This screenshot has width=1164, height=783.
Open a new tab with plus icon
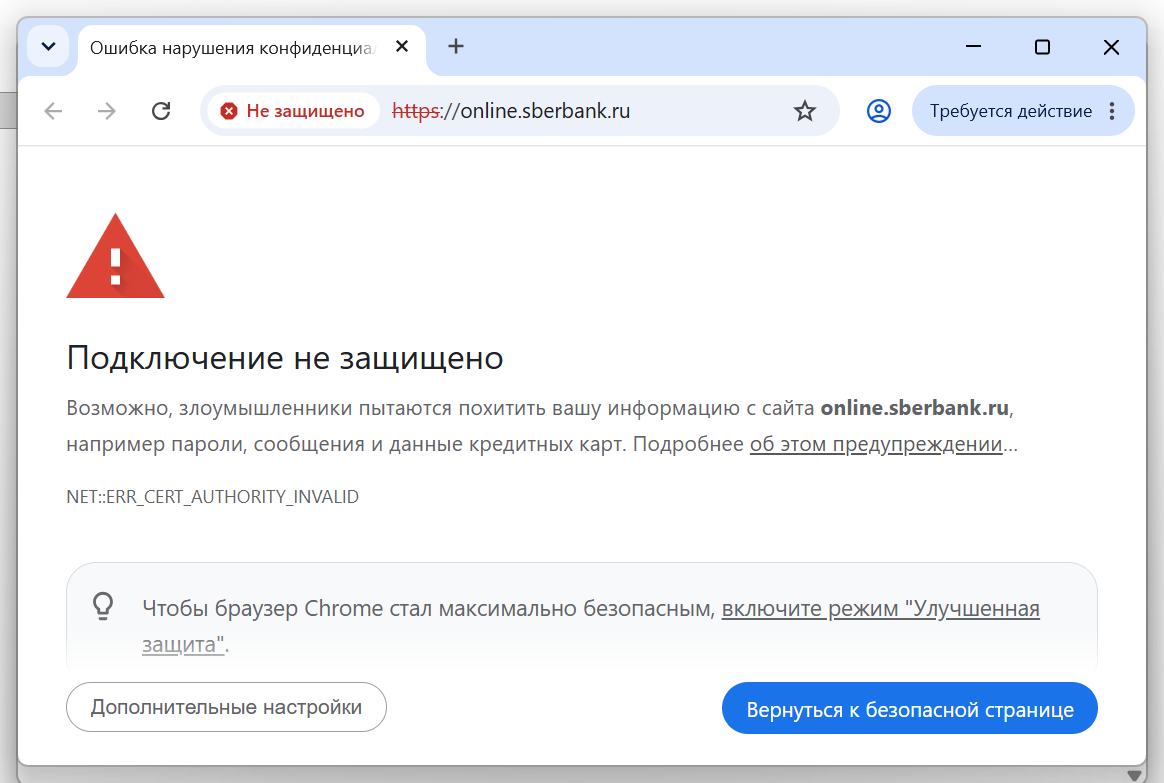click(x=456, y=47)
